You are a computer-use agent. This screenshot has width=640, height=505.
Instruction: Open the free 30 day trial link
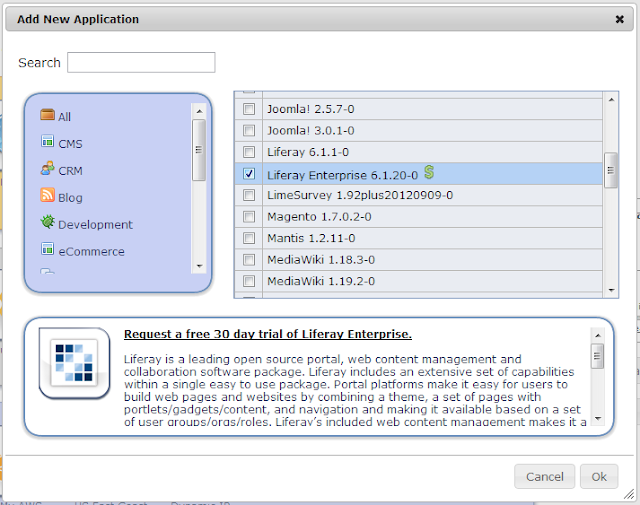(268, 334)
